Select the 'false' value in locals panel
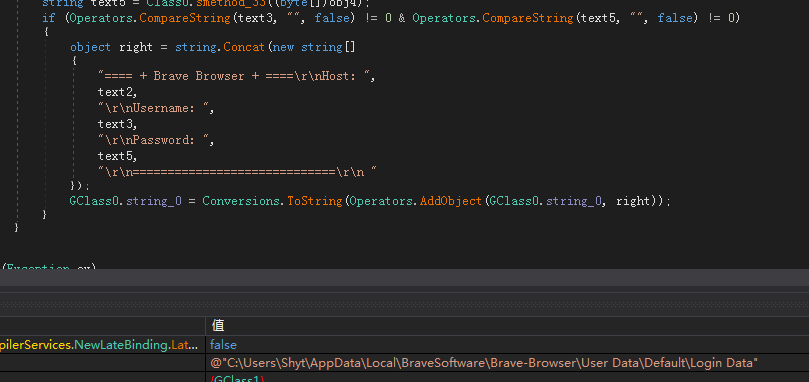This screenshot has height=382, width=809. pyautogui.click(x=223, y=345)
